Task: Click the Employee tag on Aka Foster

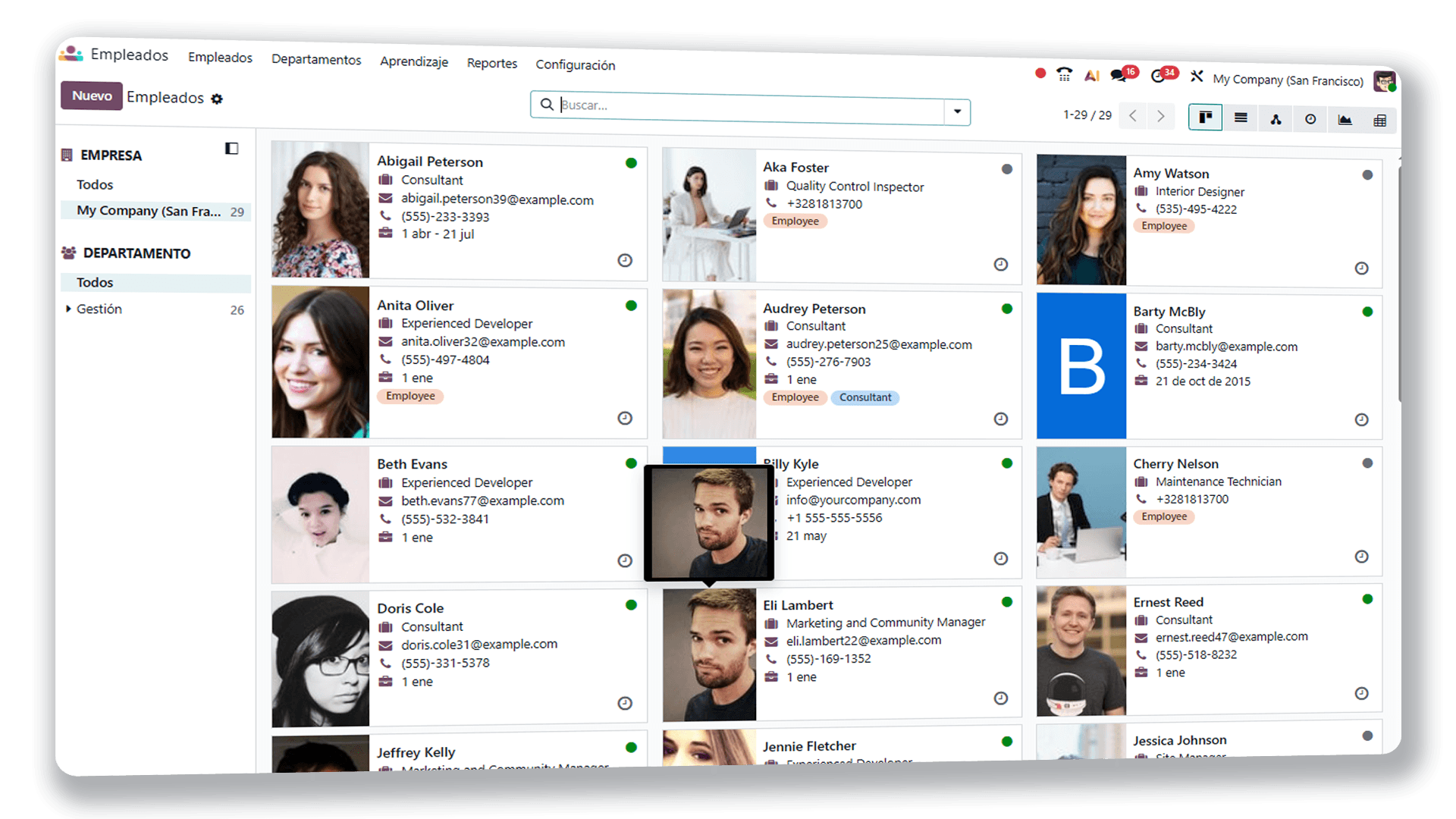Action: (x=795, y=221)
